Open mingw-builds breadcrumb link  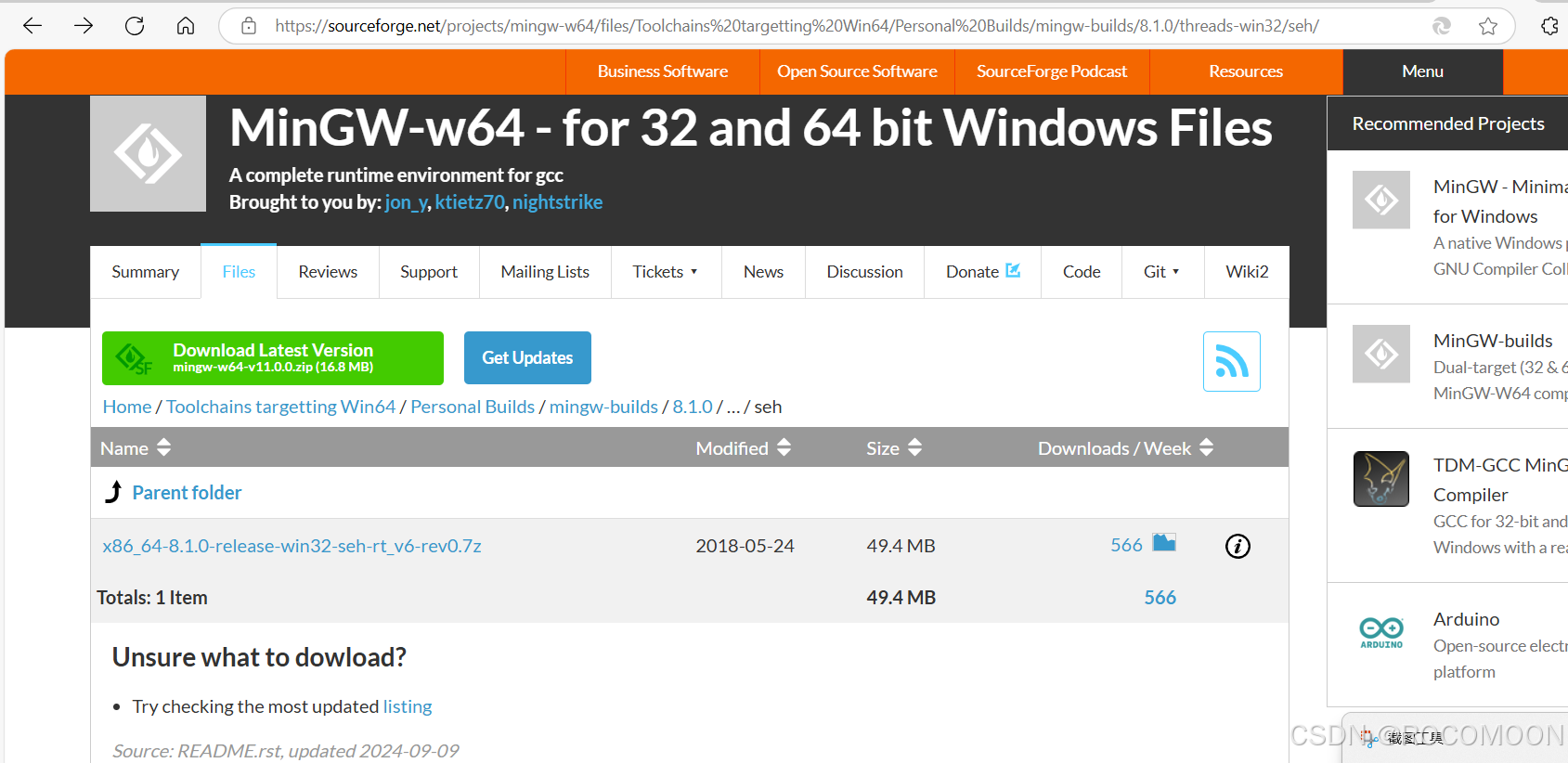click(603, 407)
